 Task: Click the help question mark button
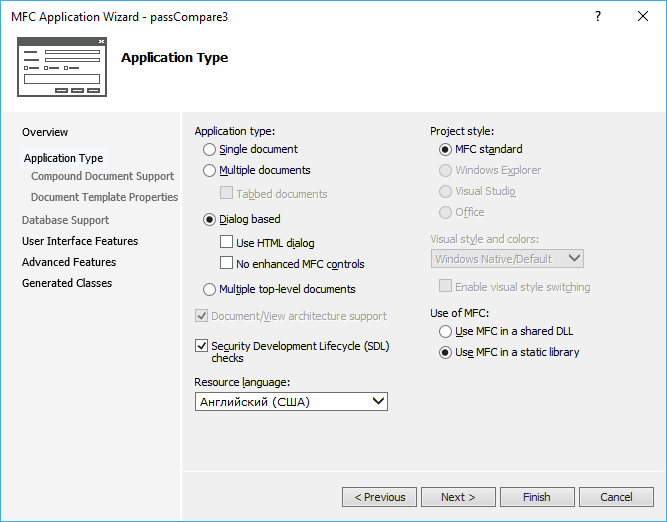[598, 17]
